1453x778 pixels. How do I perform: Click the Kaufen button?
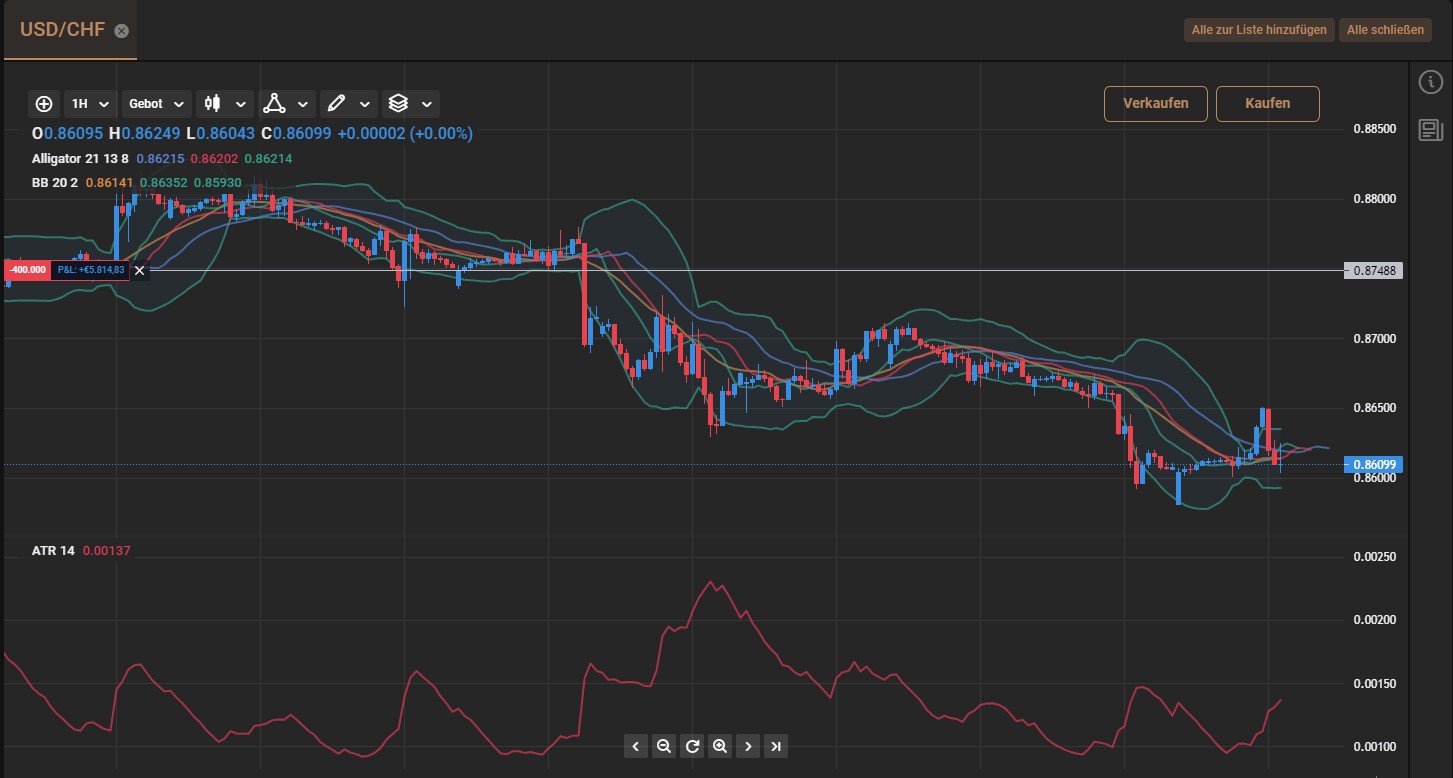[1268, 103]
